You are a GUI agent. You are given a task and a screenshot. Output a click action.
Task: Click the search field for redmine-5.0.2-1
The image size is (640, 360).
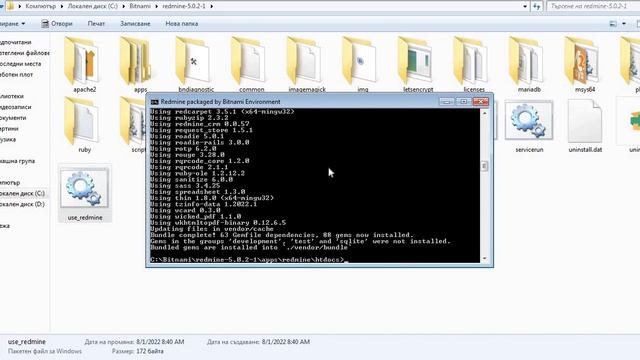click(593, 6)
